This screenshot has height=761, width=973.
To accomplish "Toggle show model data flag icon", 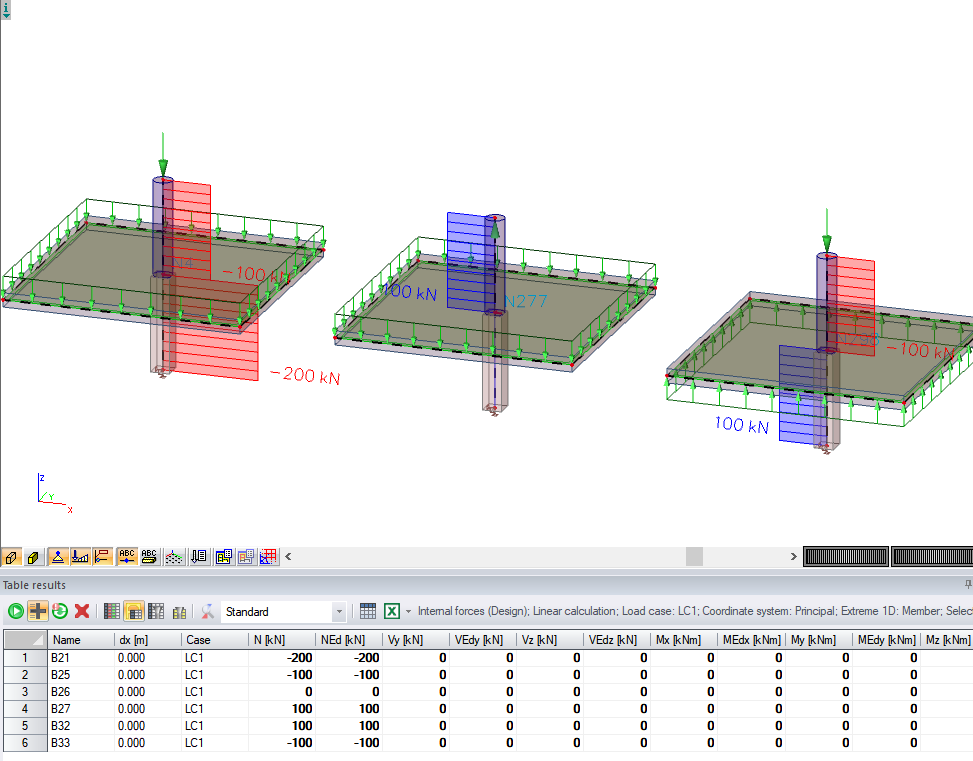I will pos(102,557).
